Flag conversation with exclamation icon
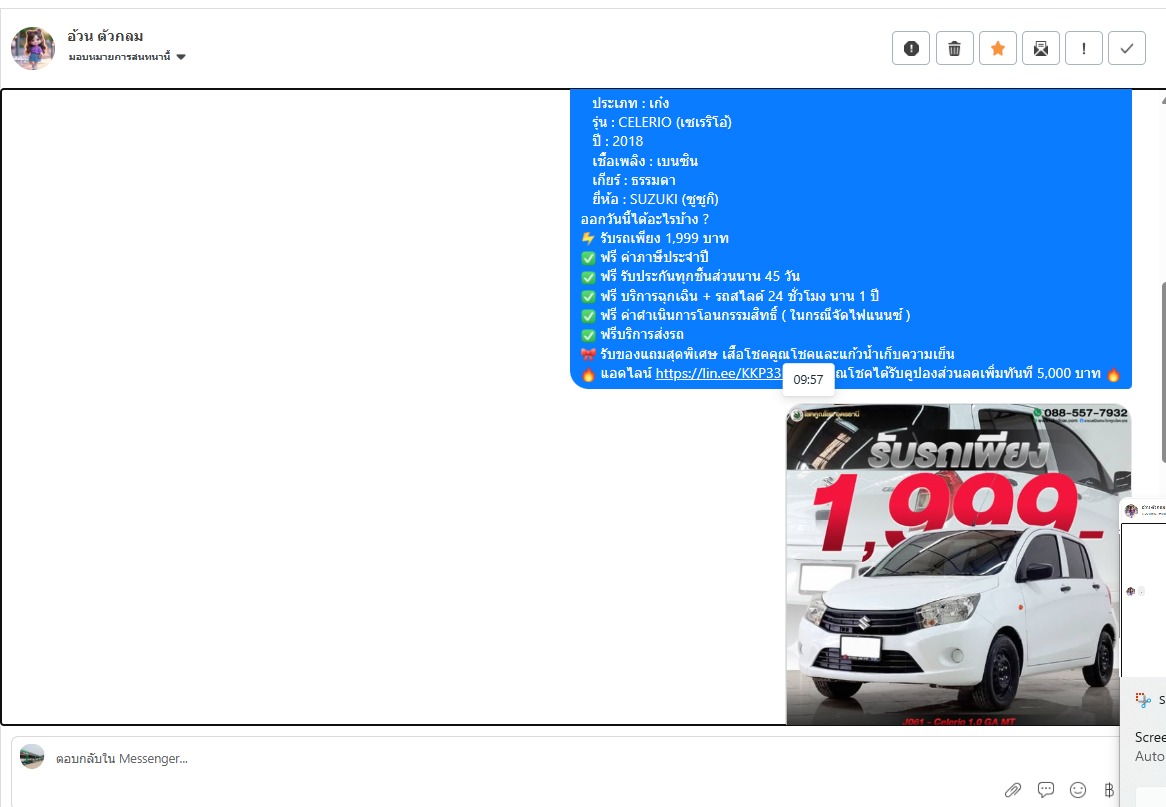This screenshot has width=1166, height=807. (1084, 49)
